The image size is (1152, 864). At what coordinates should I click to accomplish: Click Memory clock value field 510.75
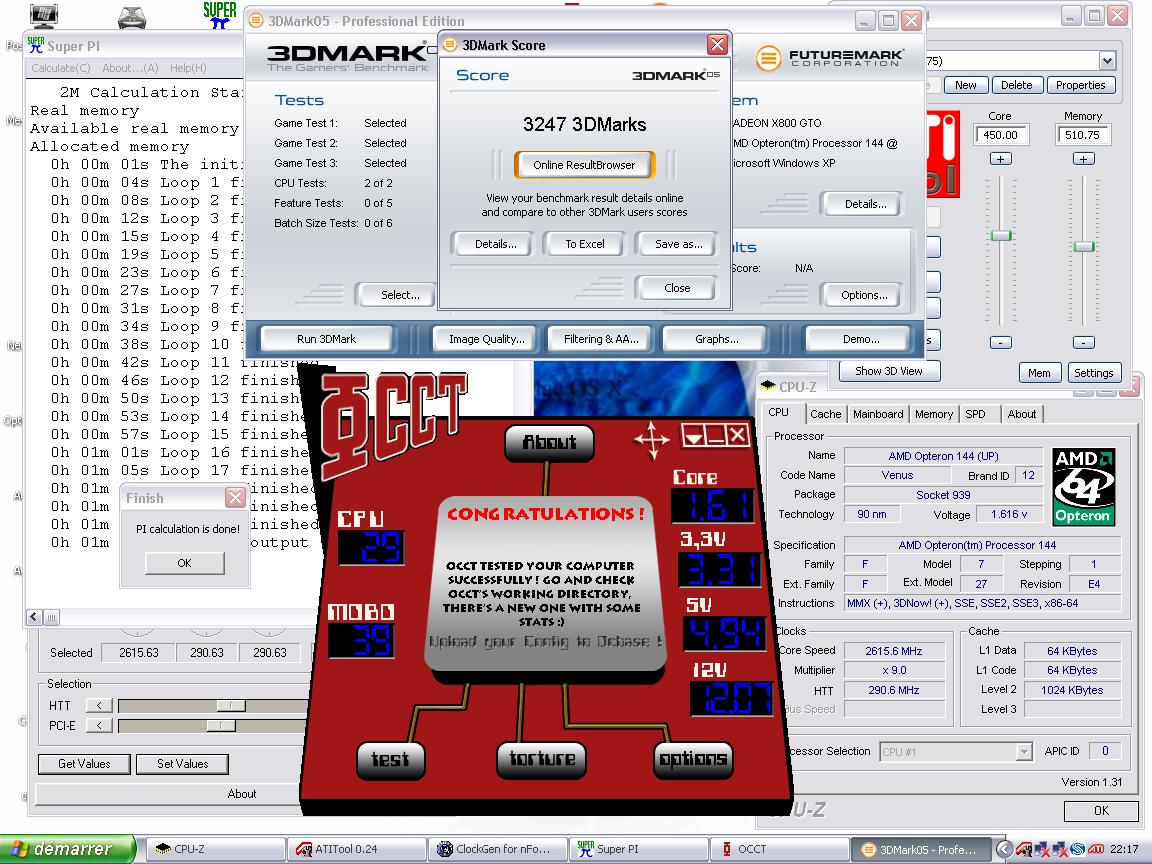pyautogui.click(x=1083, y=135)
